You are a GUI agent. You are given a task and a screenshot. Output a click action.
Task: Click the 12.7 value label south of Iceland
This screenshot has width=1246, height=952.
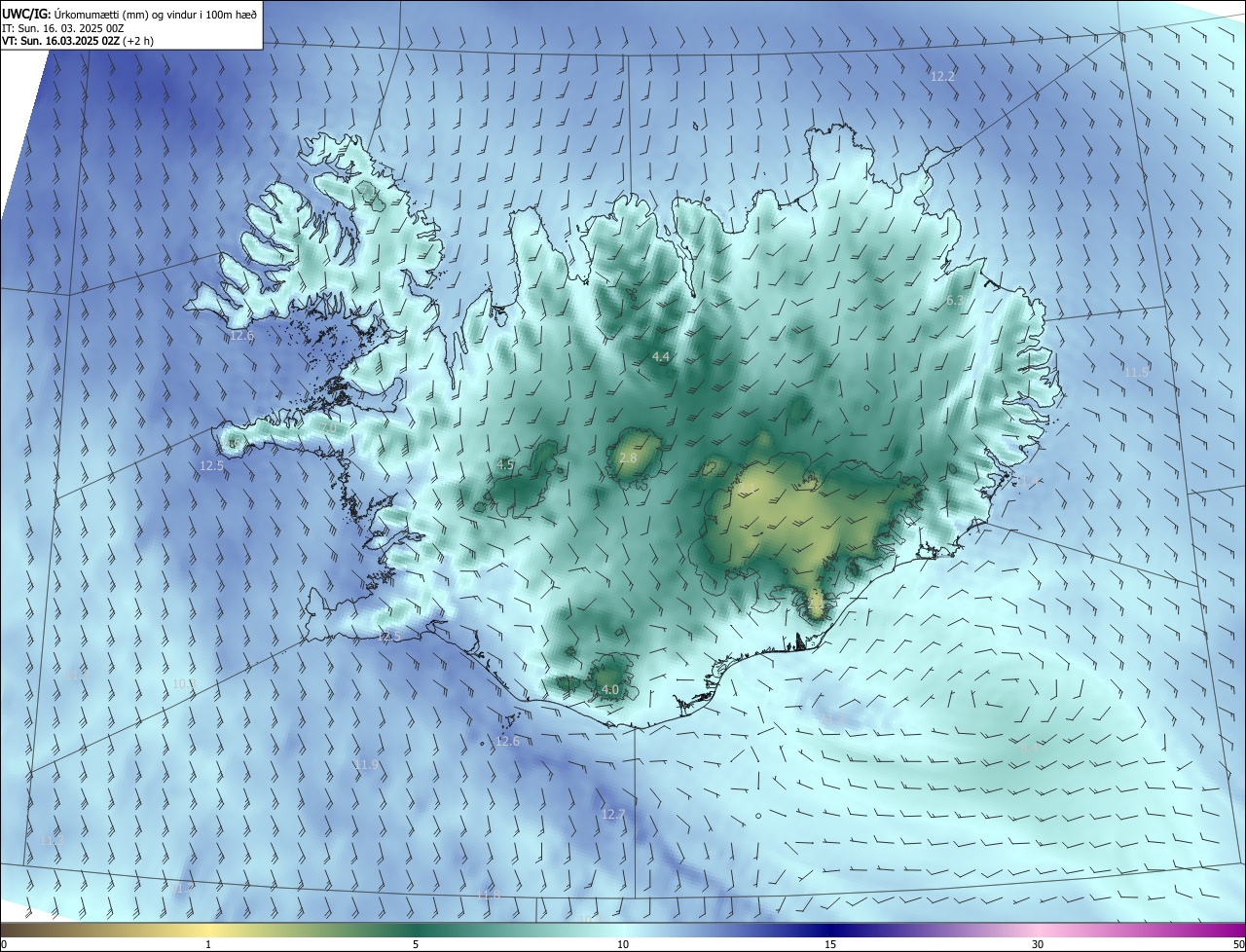(612, 815)
